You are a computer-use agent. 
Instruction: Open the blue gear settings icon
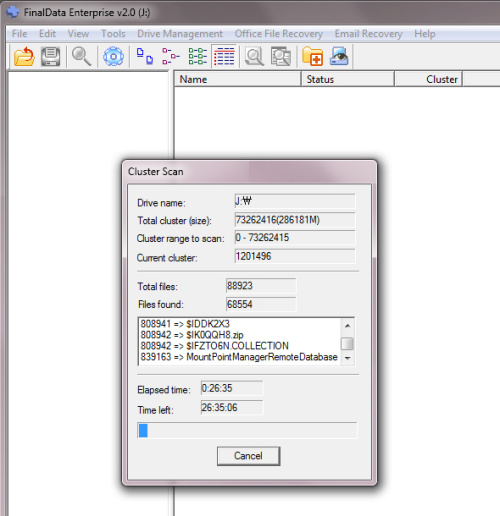pos(113,56)
